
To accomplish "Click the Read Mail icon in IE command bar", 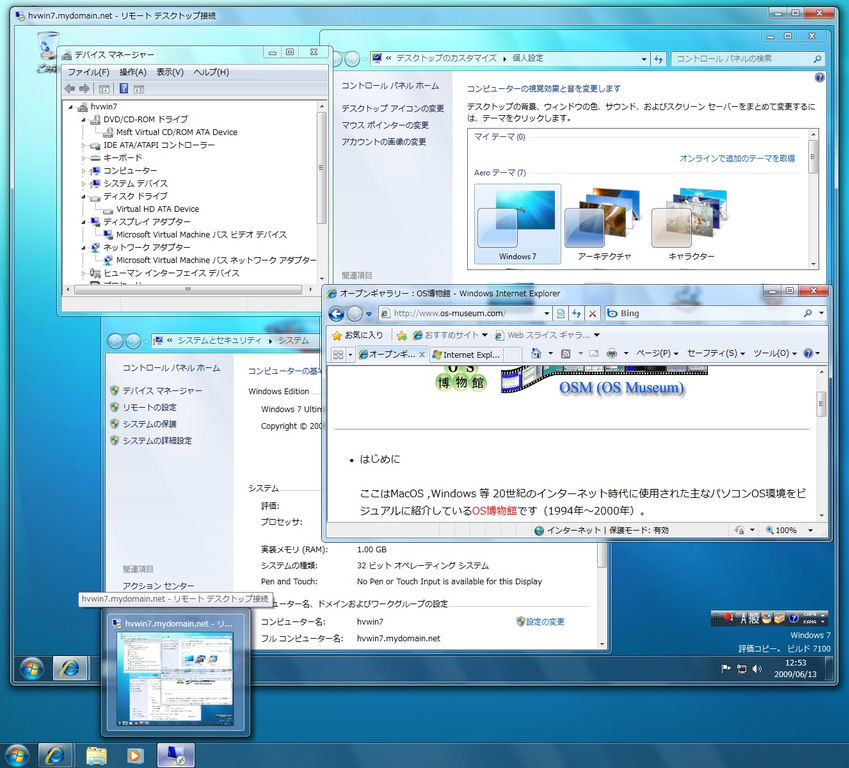I will (594, 354).
